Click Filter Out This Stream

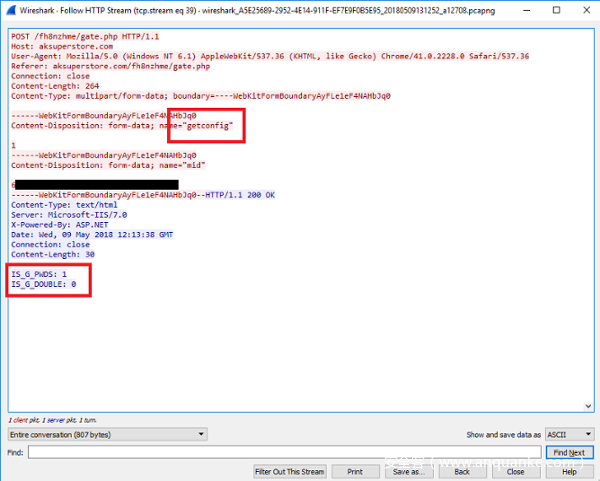click(x=290, y=471)
